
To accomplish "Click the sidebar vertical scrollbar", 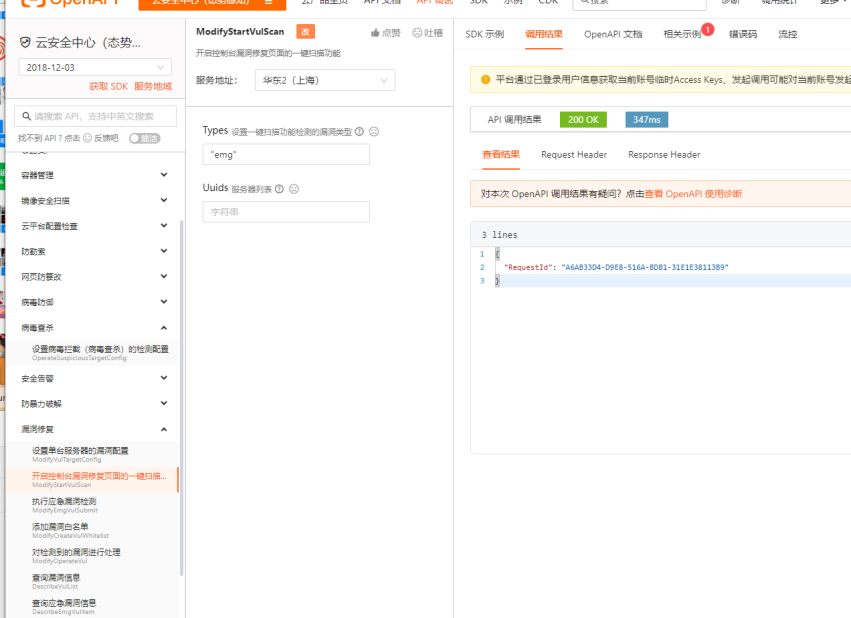I will coord(181,398).
